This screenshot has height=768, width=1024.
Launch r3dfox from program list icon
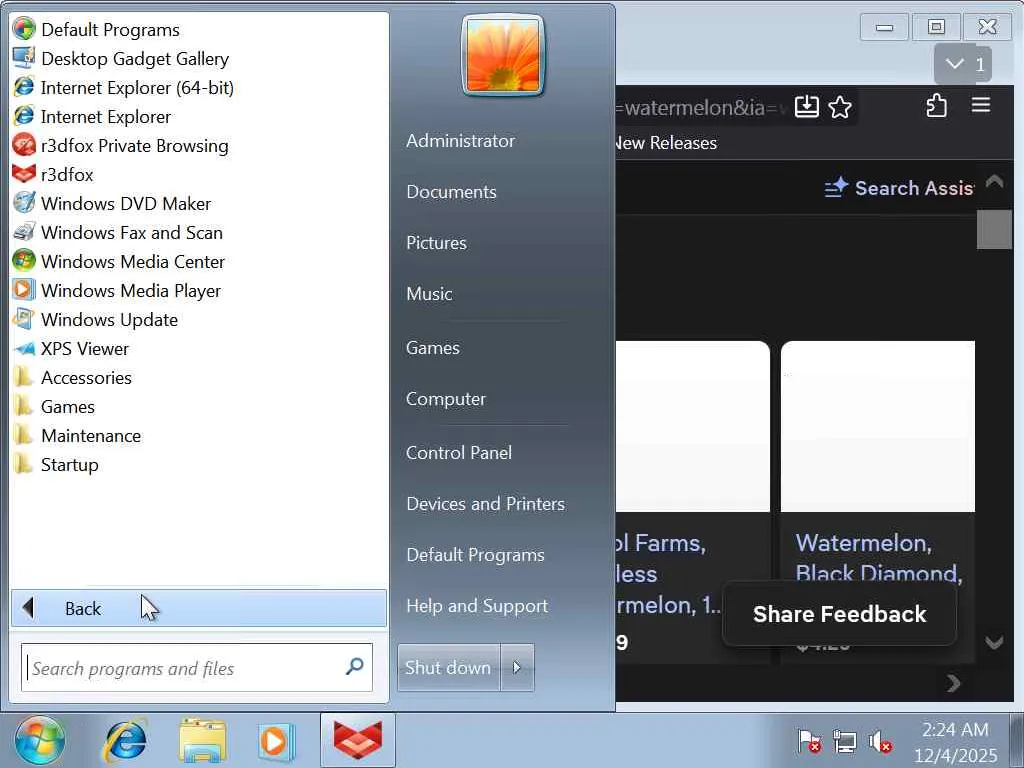(x=24, y=174)
